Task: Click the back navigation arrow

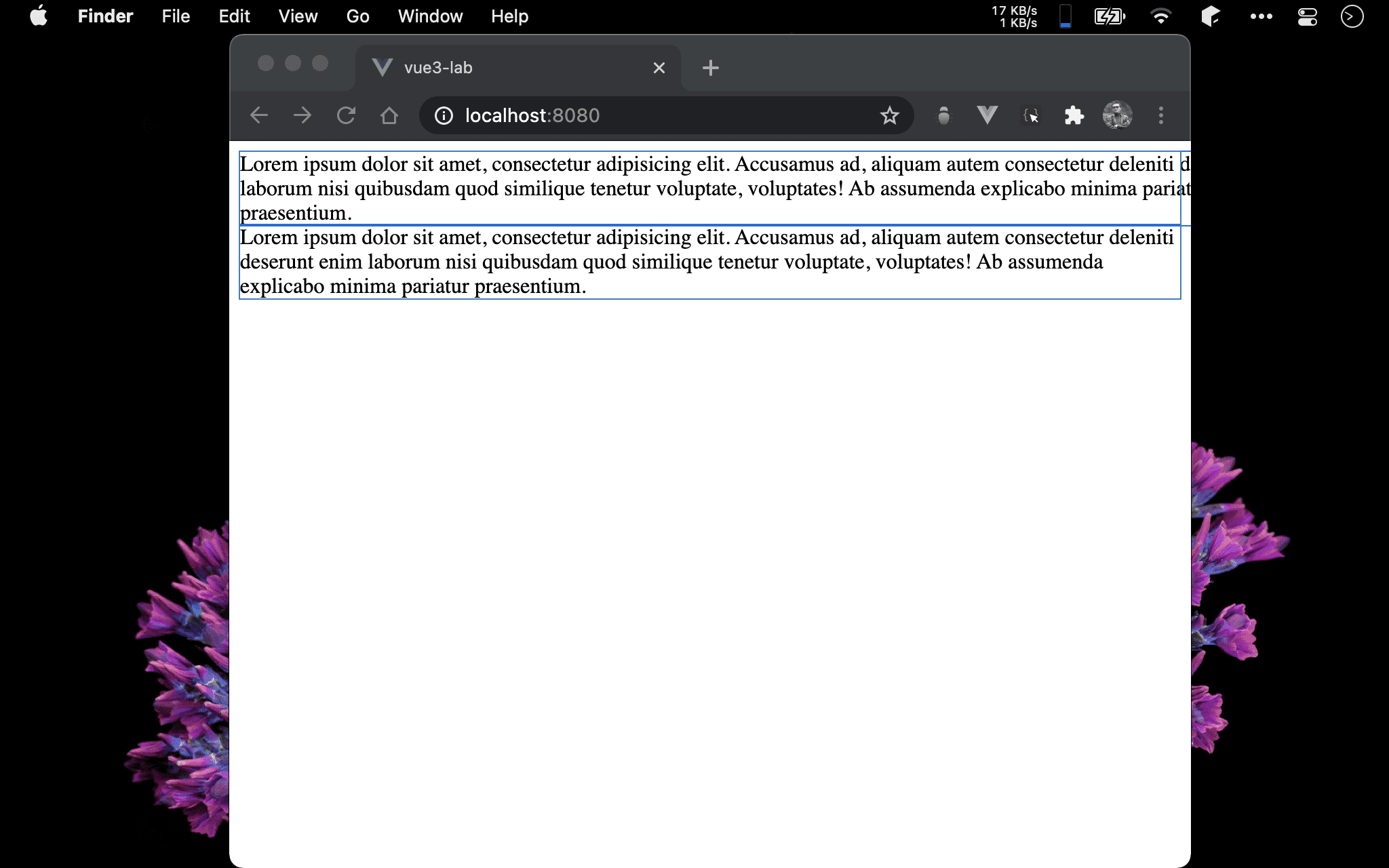Action: point(259,115)
